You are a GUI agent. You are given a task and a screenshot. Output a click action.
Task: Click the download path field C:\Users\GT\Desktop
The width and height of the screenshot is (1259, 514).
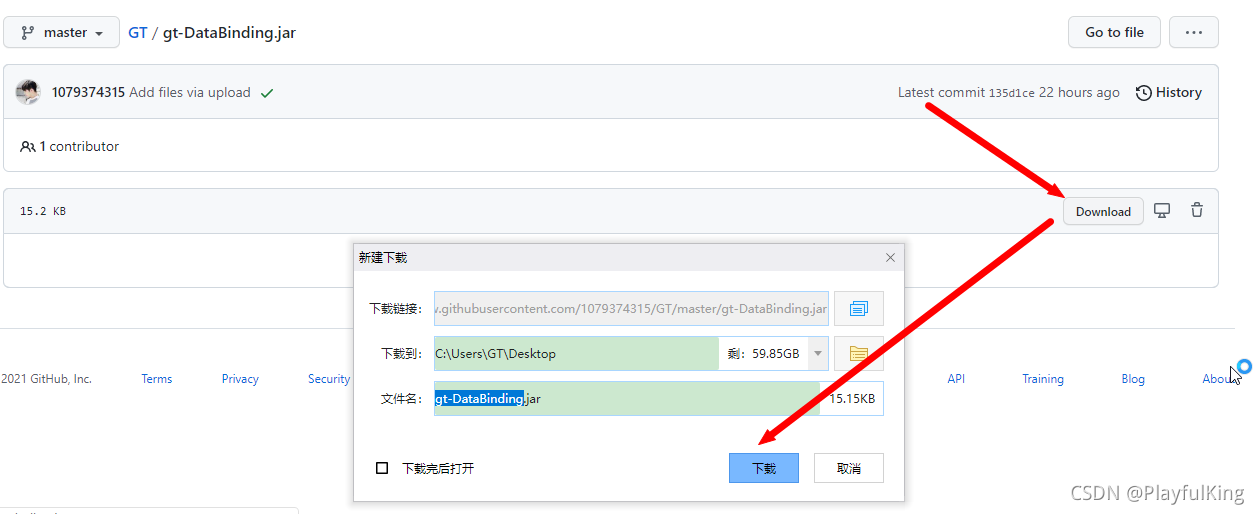click(x=576, y=353)
